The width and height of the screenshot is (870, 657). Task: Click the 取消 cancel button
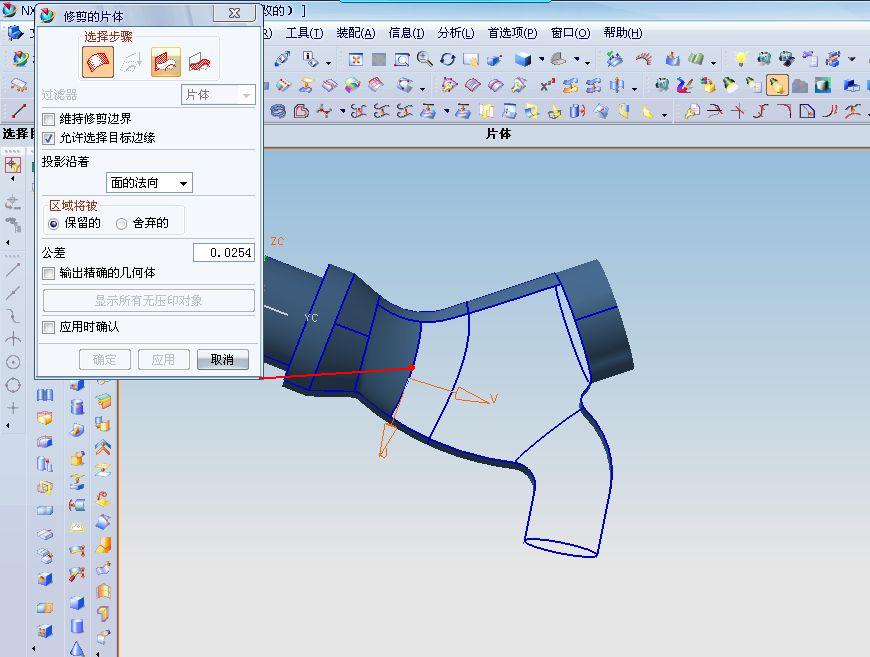point(222,360)
